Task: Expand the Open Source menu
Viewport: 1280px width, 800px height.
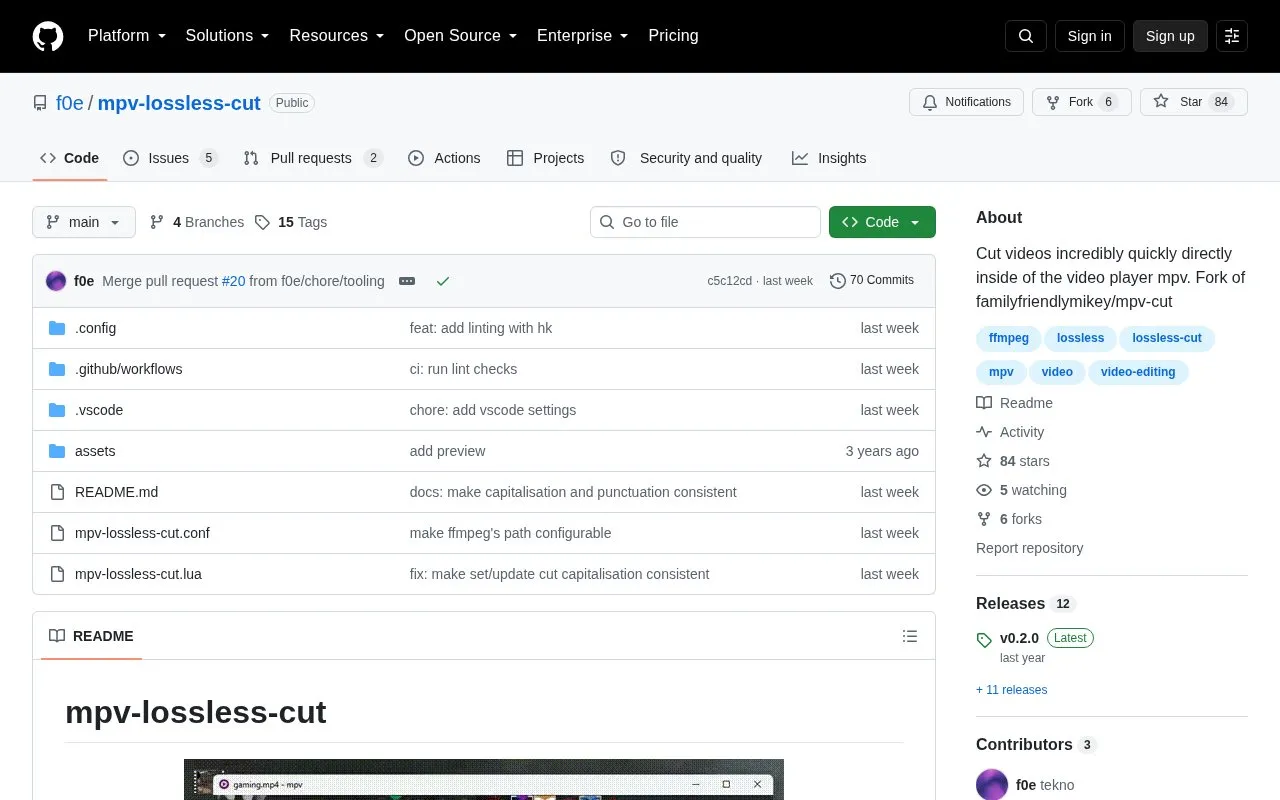Action: click(461, 36)
